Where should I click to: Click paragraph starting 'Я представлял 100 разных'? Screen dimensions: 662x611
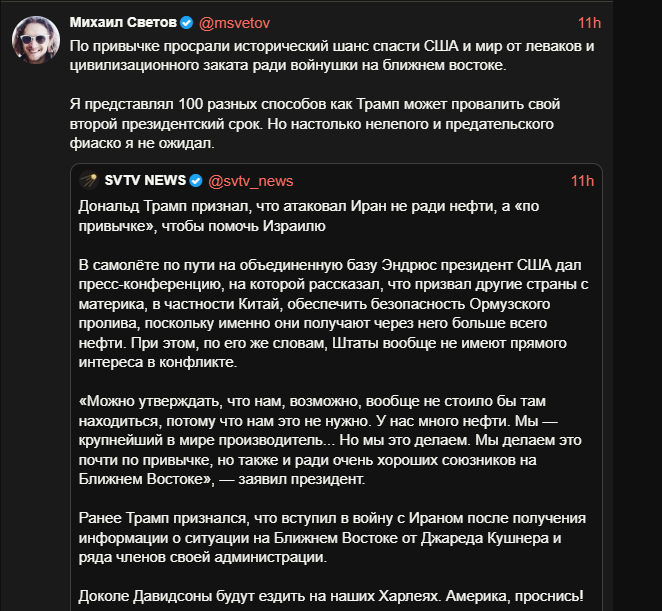click(x=315, y=124)
